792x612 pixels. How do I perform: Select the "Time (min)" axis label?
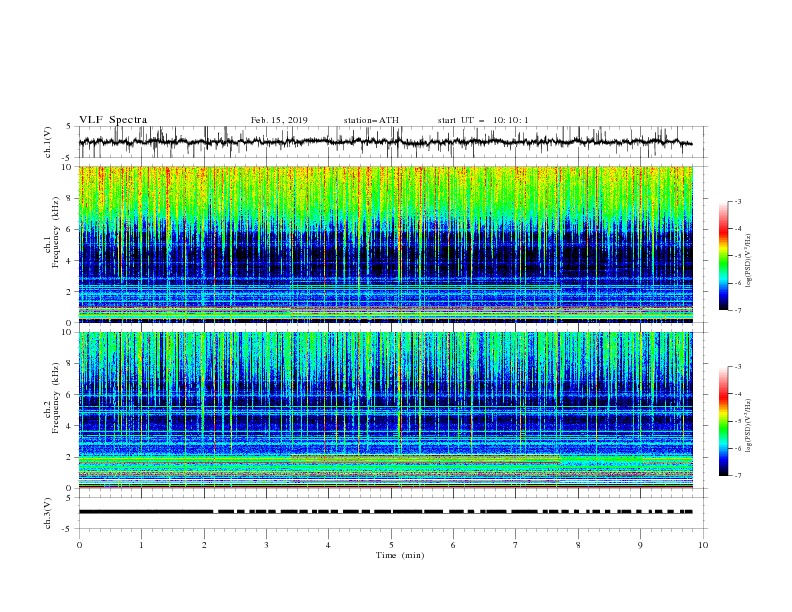click(x=400, y=555)
